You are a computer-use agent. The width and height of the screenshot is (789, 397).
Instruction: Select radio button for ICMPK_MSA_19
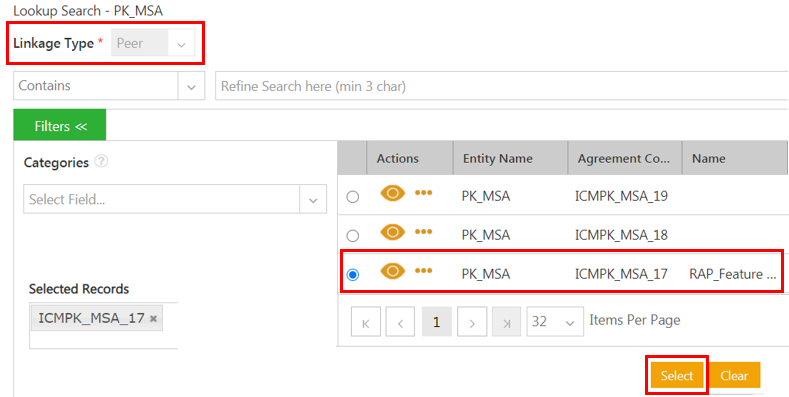pyautogui.click(x=353, y=196)
